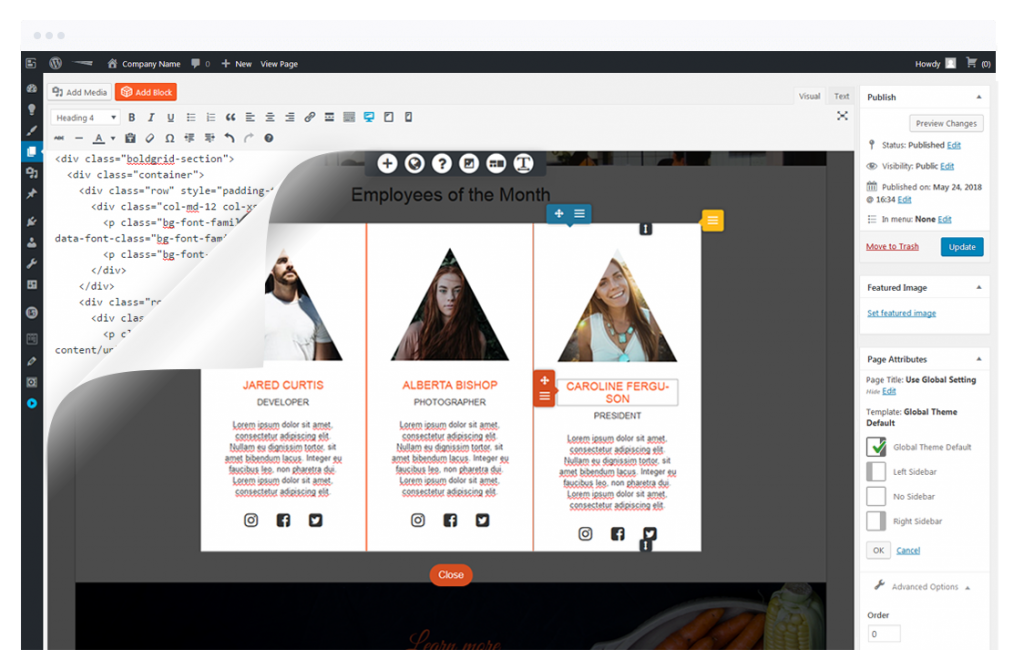Open the New menu in the admin bar

237,63
